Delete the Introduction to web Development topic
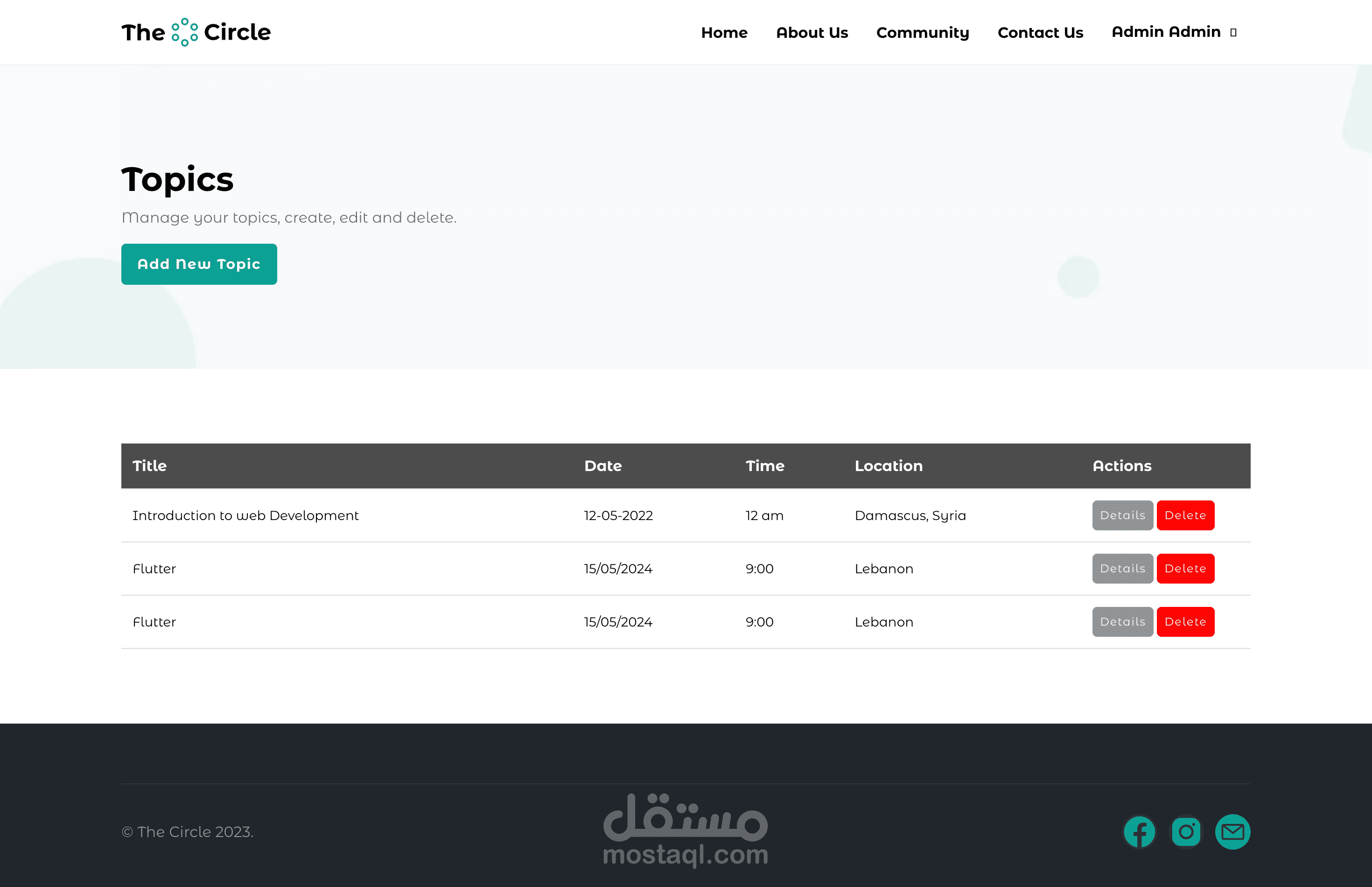Image resolution: width=1372 pixels, height=887 pixels. coord(1185,515)
